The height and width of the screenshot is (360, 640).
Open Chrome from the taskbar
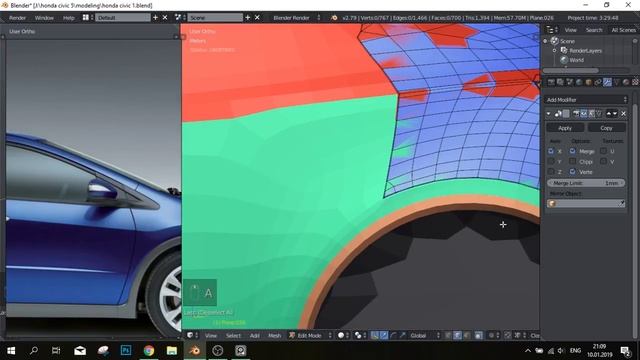click(x=149, y=351)
